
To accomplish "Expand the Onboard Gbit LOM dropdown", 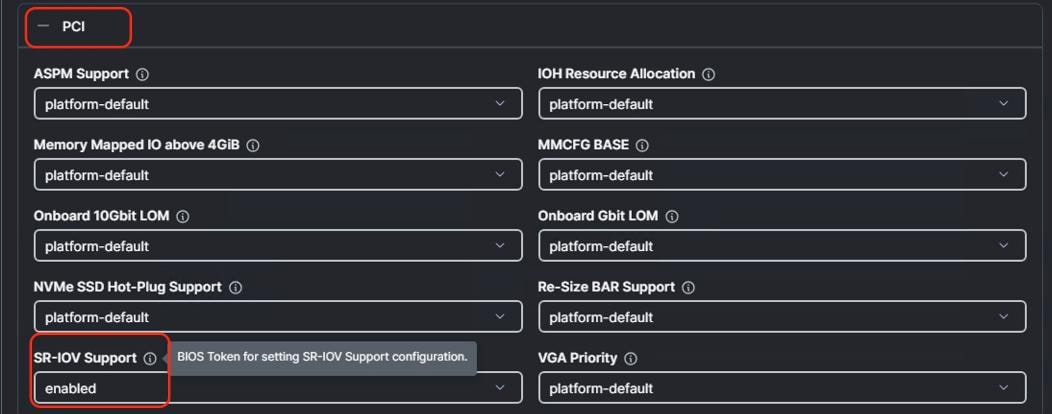I will click(781, 246).
